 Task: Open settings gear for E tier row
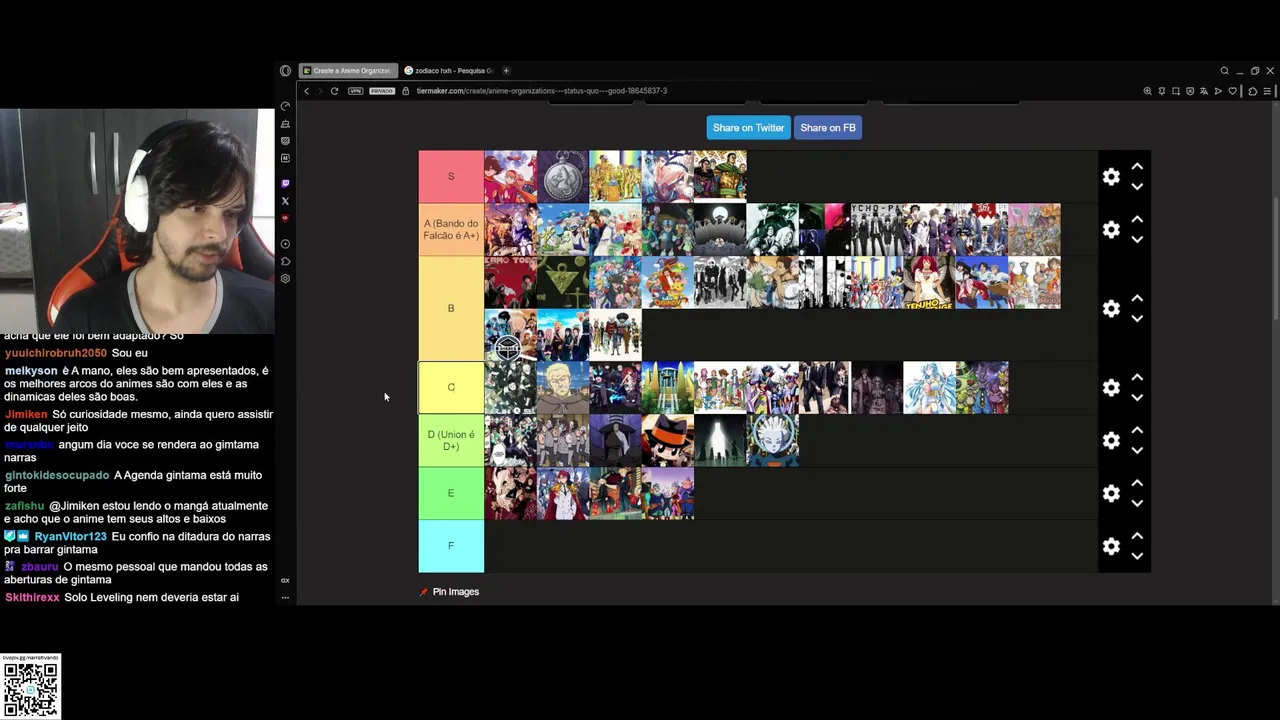1111,493
